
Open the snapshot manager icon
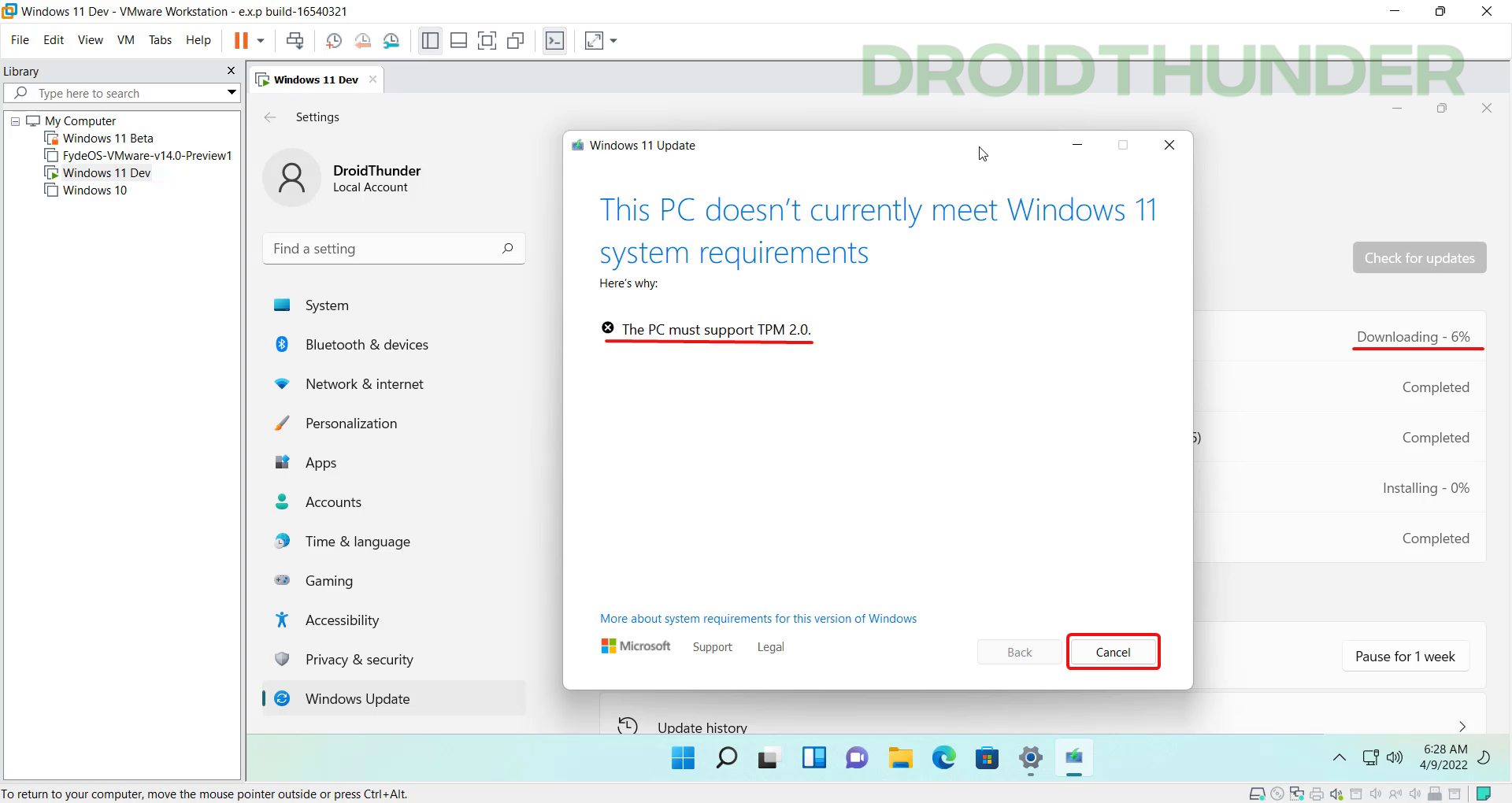point(391,40)
